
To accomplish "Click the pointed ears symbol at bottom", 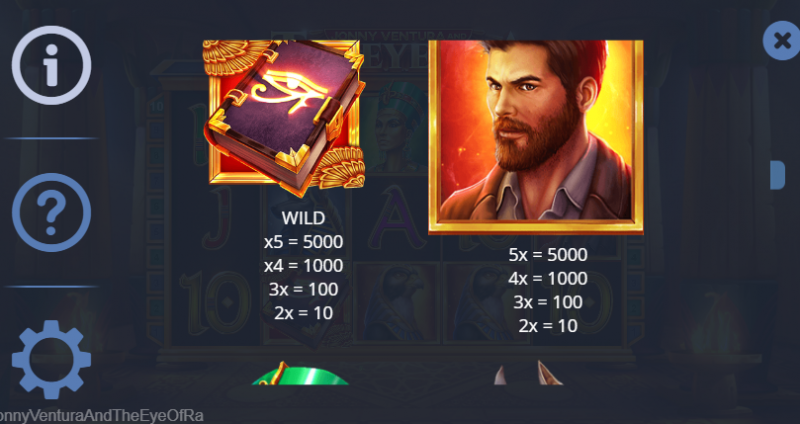I will tap(529, 373).
